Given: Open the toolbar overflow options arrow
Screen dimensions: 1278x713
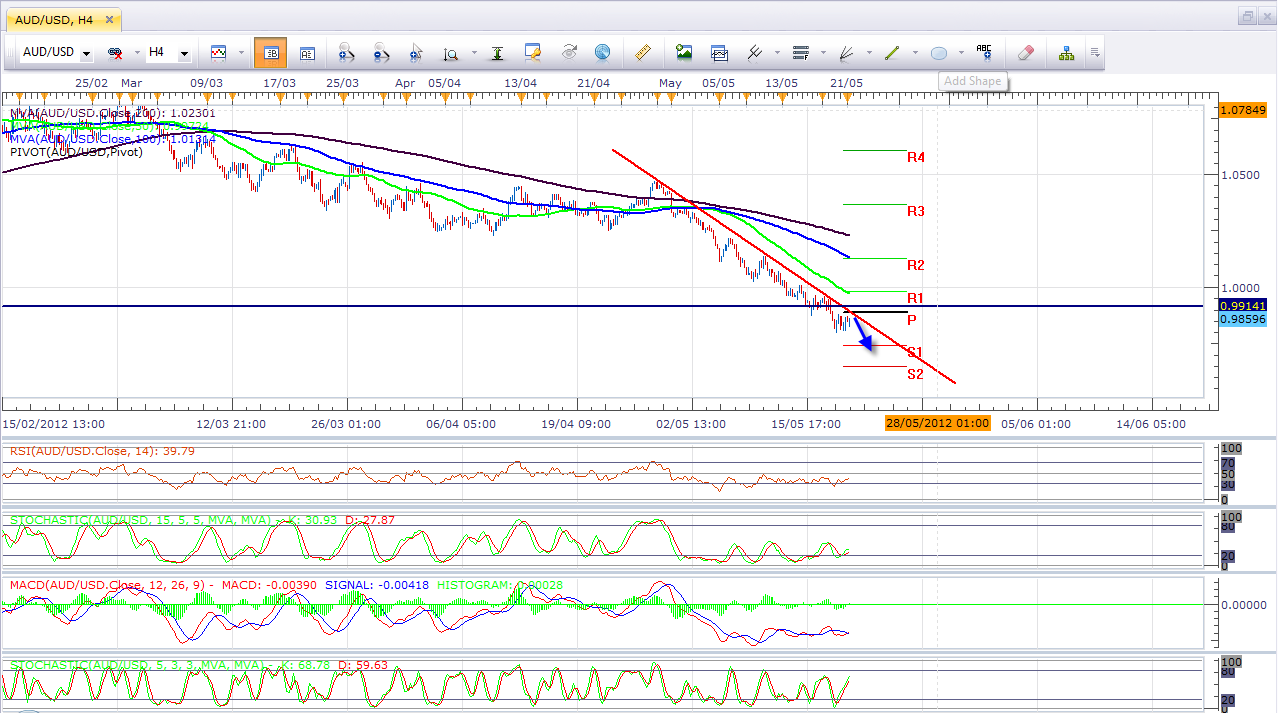Looking at the screenshot, I should tap(1096, 52).
